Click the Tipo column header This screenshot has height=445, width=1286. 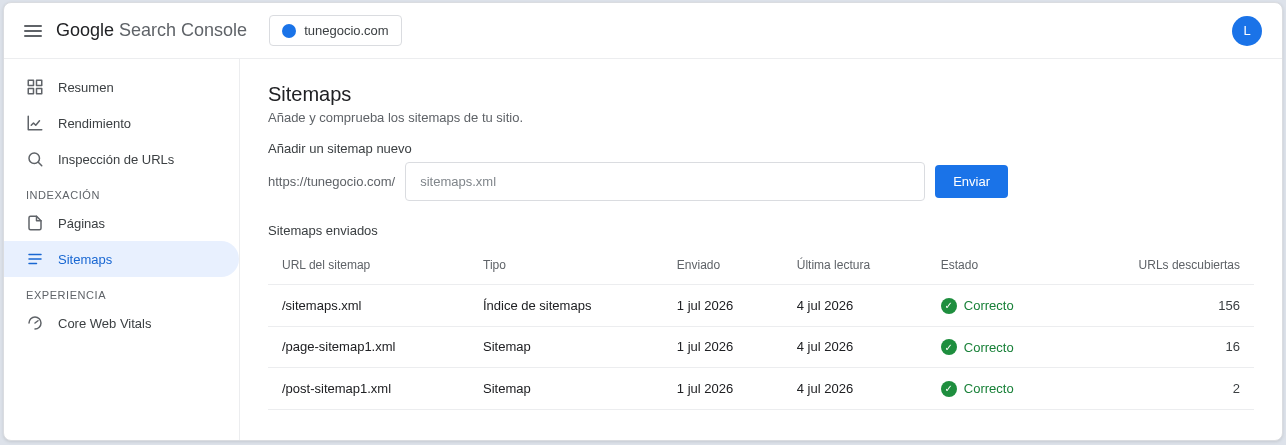(x=494, y=265)
